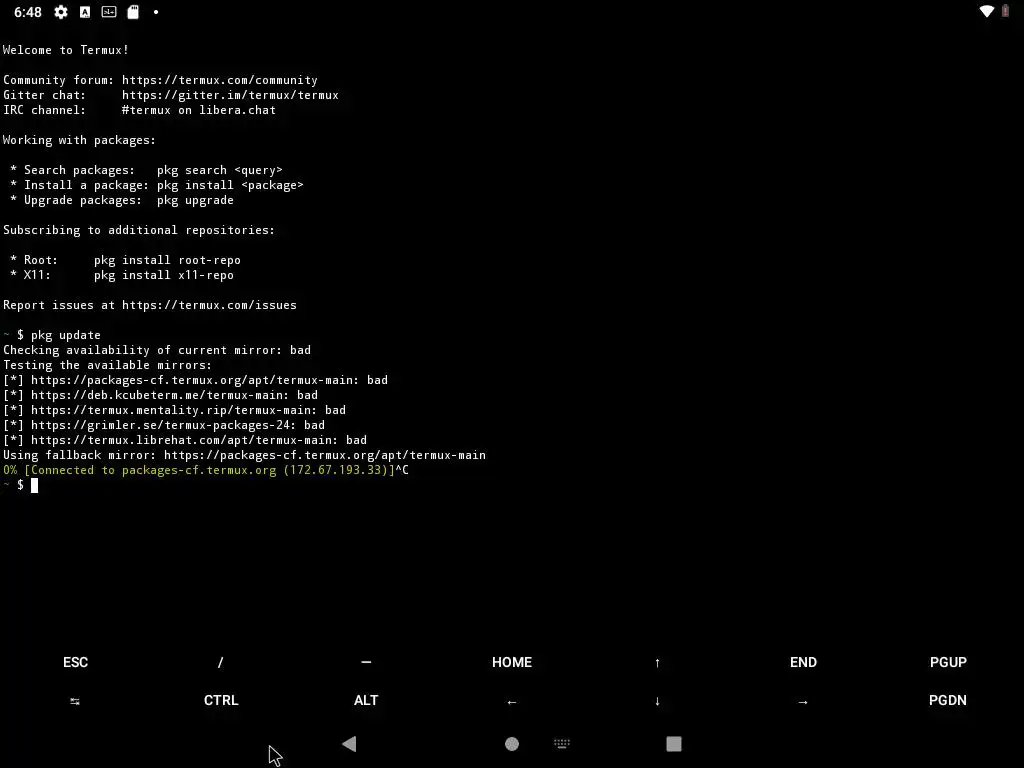The width and height of the screenshot is (1024, 768).
Task: Tap the up arrow extra key
Action: tap(657, 663)
